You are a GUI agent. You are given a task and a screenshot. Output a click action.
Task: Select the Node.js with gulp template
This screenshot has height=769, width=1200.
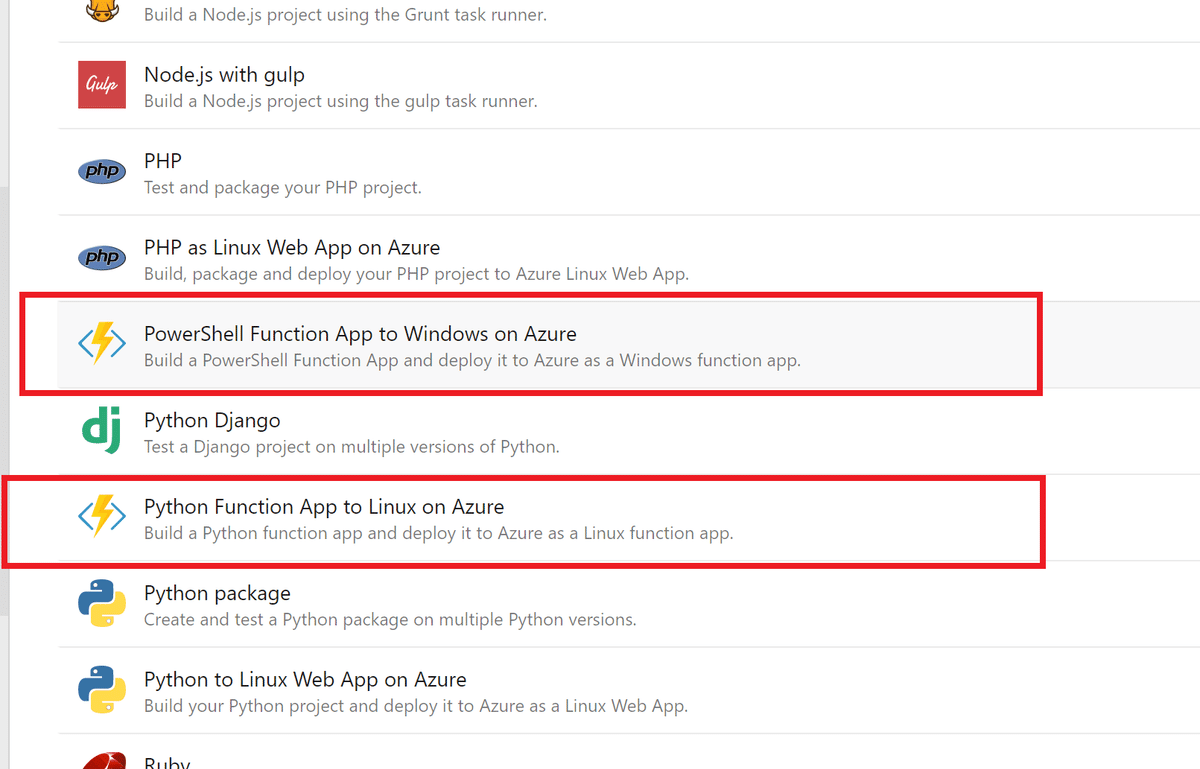coord(224,75)
